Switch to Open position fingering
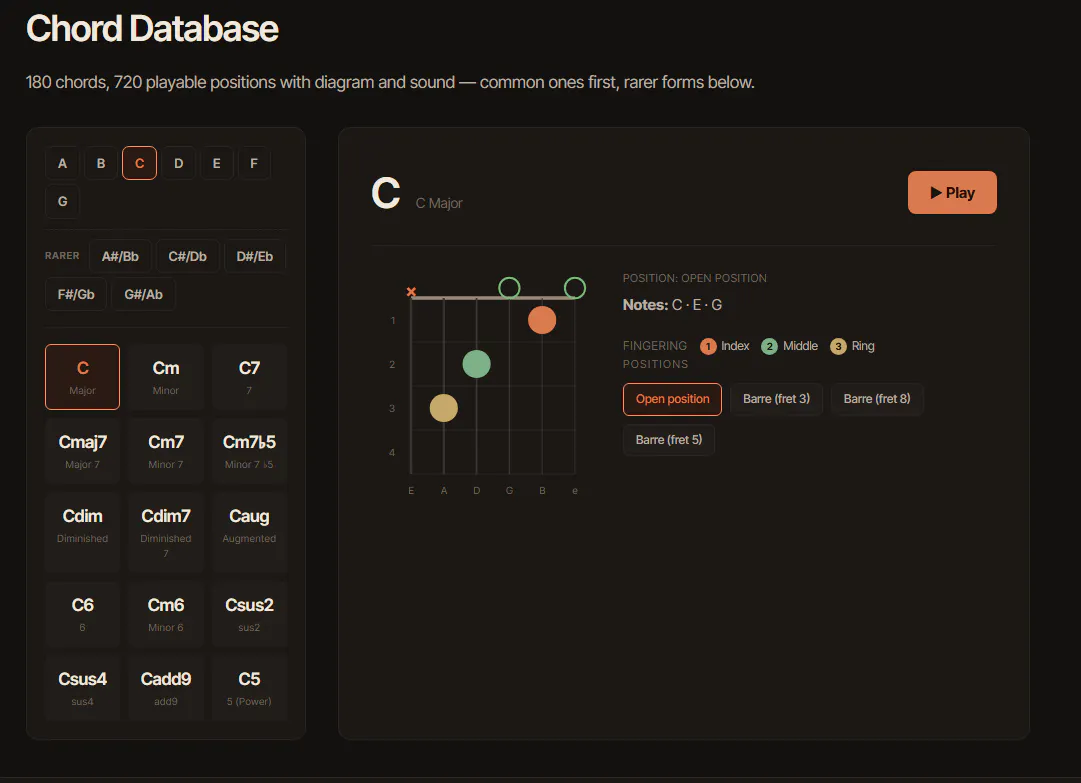The height and width of the screenshot is (783, 1081). (672, 399)
